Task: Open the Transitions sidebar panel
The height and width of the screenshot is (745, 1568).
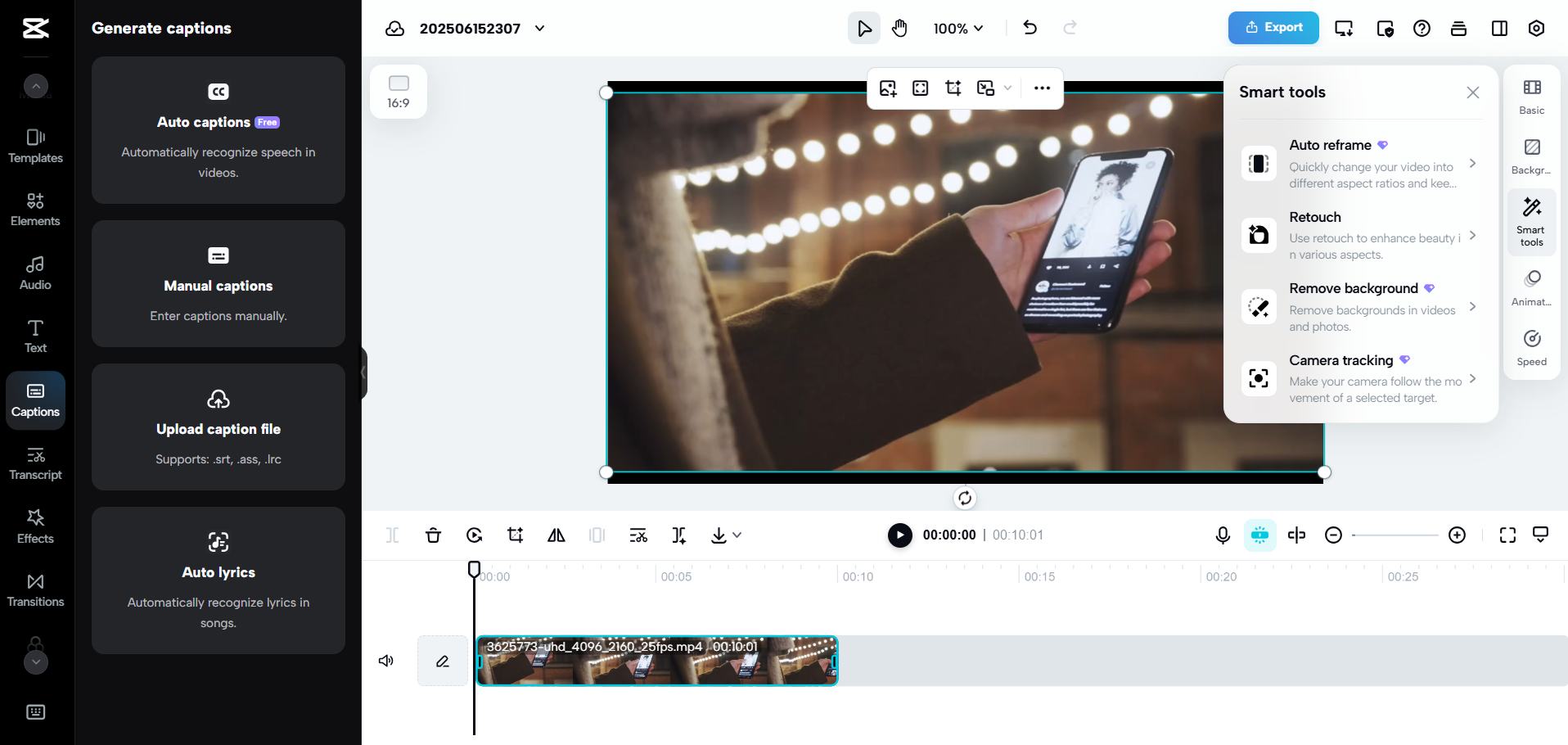Action: [35, 590]
